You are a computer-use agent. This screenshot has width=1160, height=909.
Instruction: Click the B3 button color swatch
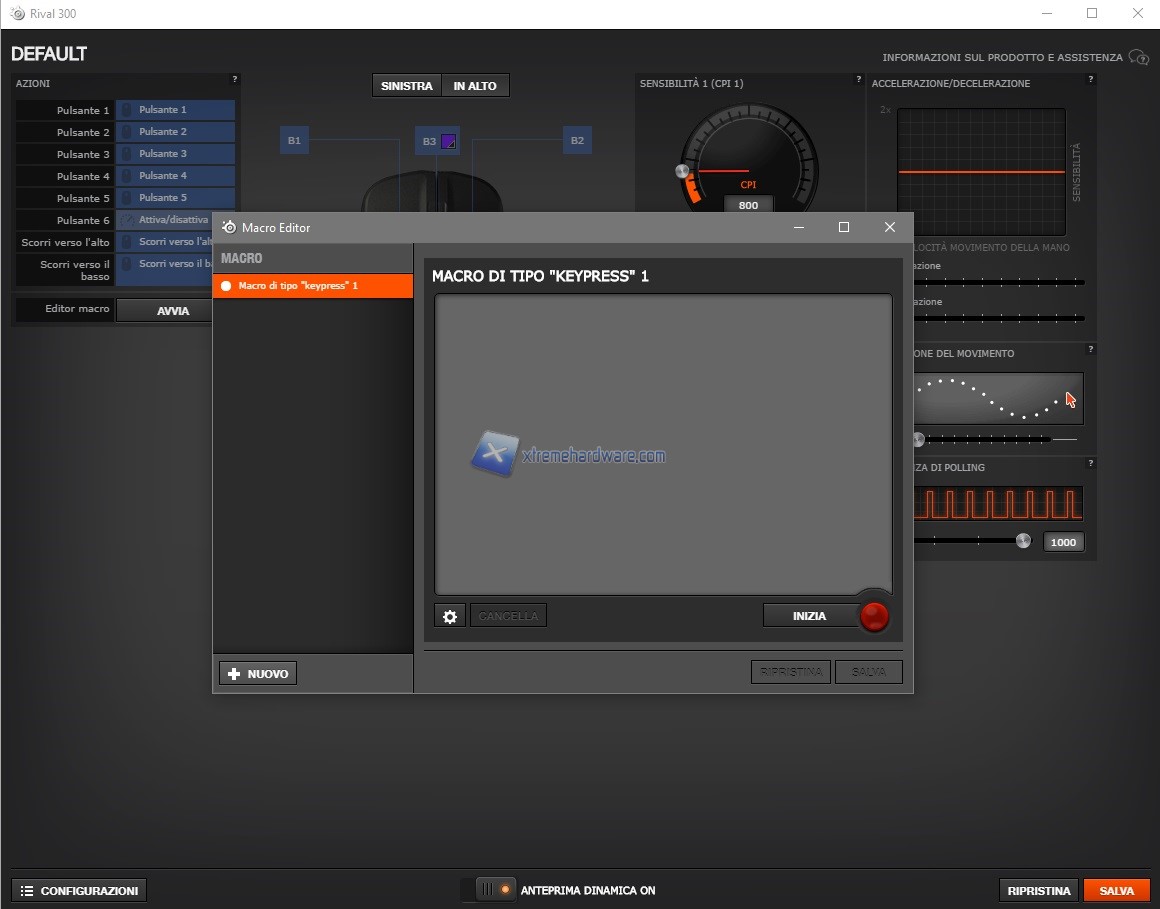(449, 141)
